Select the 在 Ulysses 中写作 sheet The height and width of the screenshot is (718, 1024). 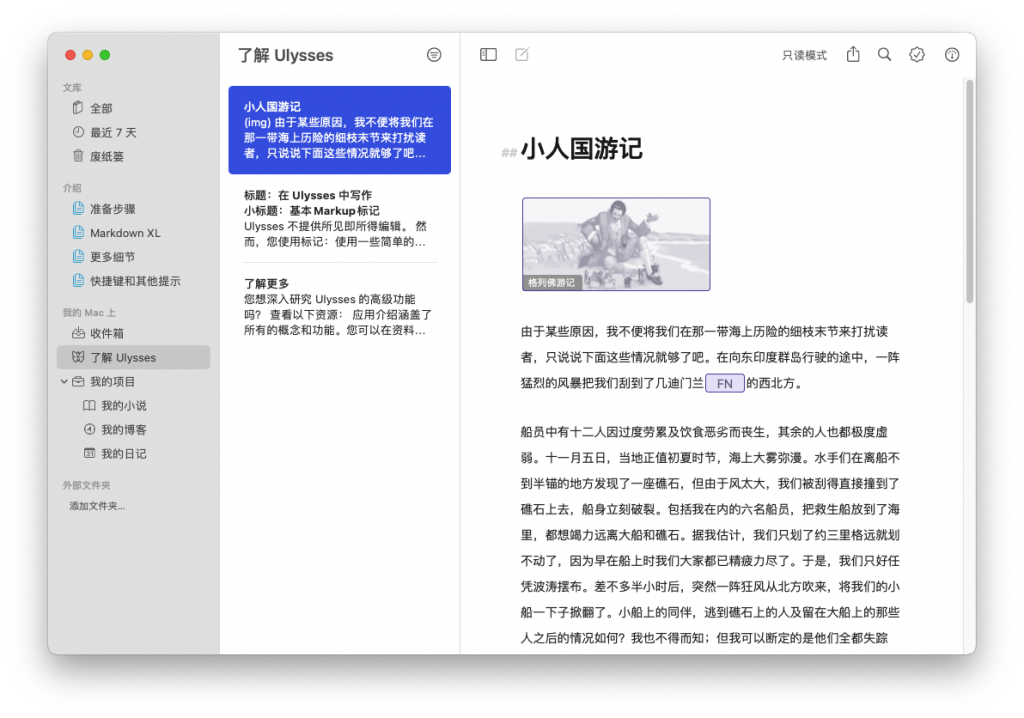click(x=340, y=218)
